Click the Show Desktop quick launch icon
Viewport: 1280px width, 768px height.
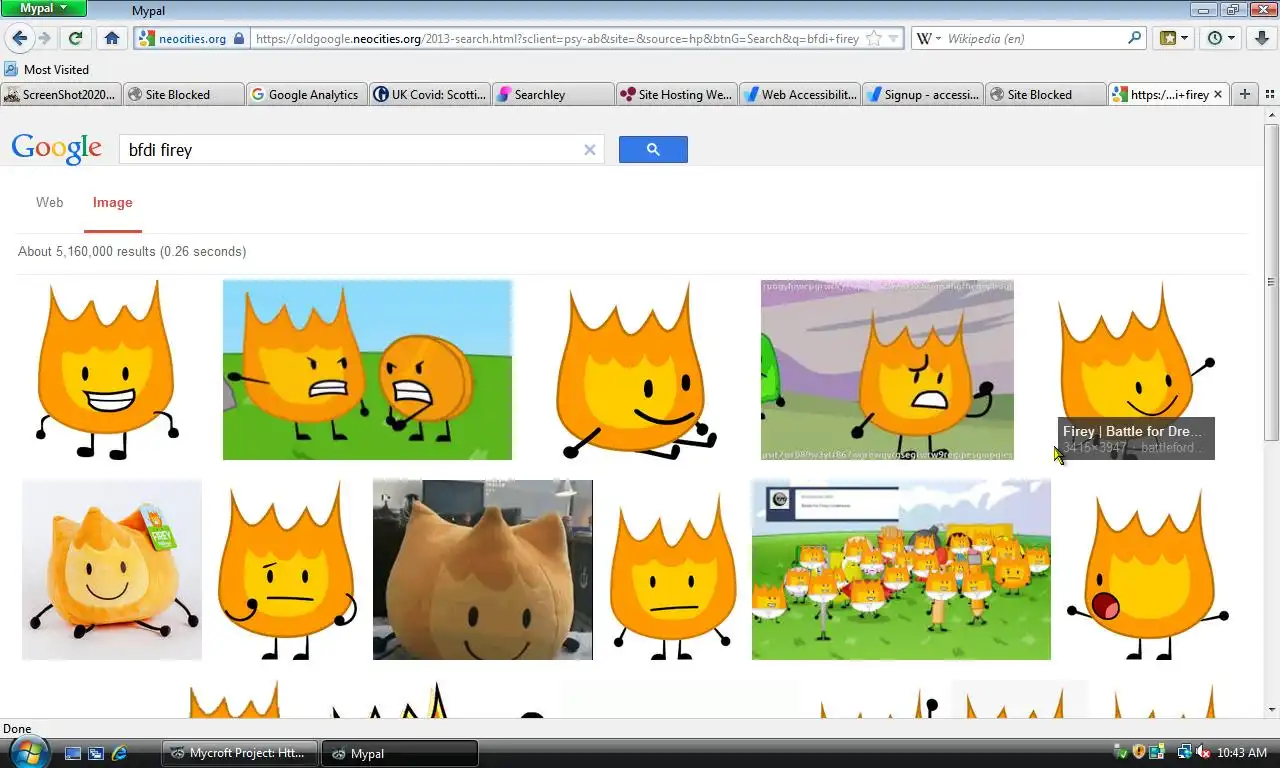point(73,753)
